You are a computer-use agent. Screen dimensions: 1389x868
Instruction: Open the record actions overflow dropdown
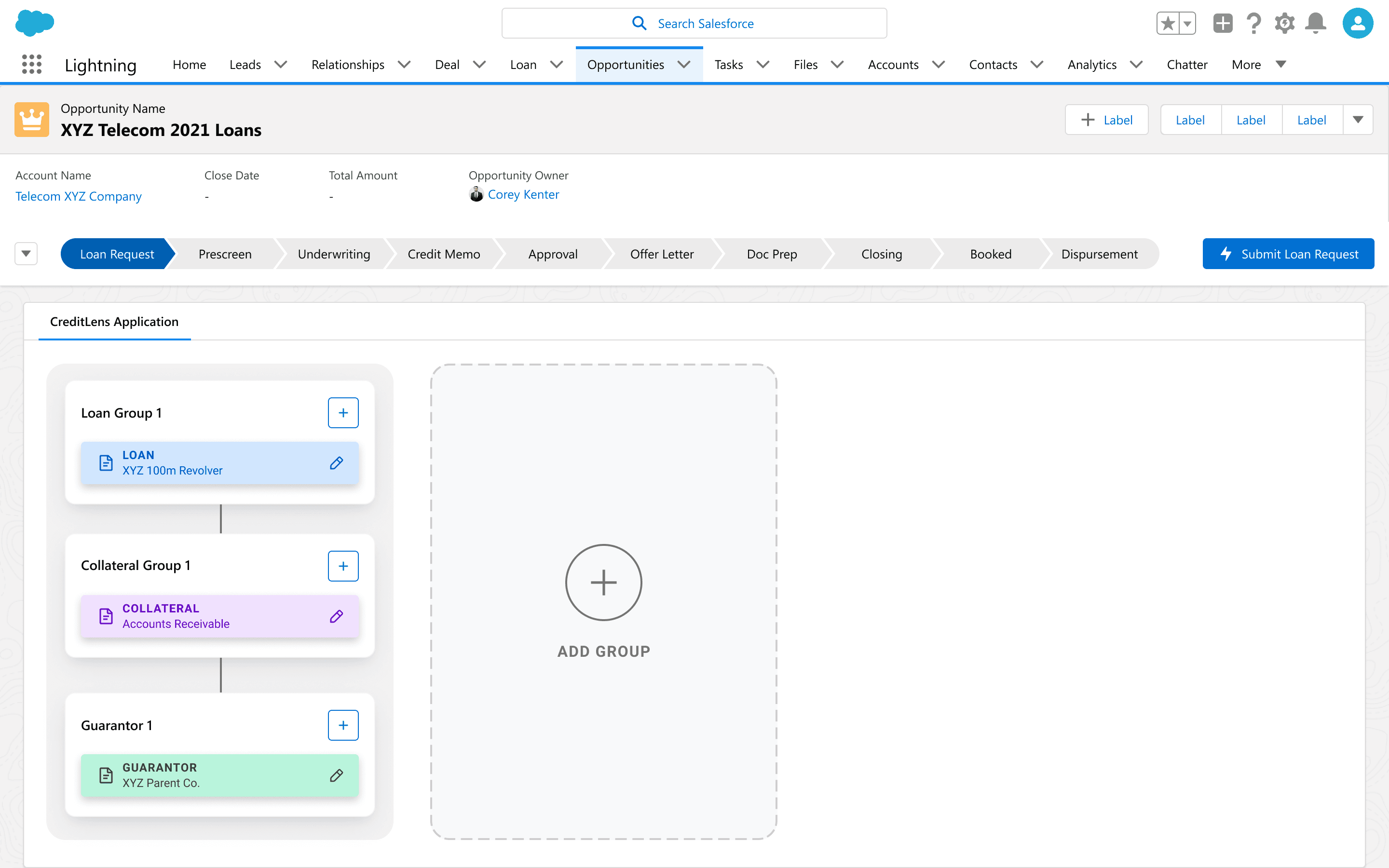[x=1358, y=120]
